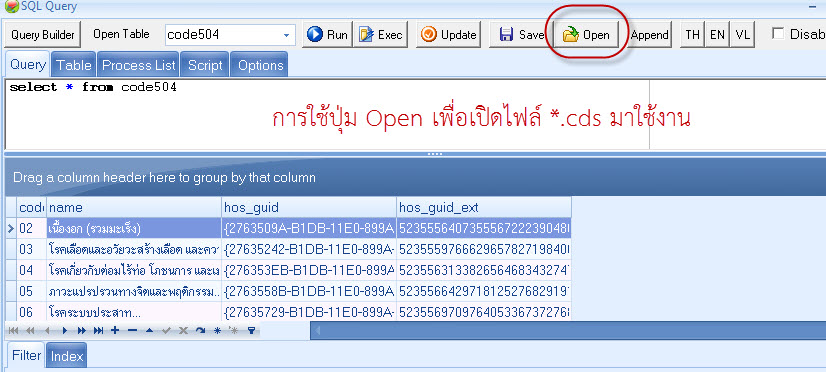This screenshot has width=826, height=372.
Task: Click the VL button
Action: [742, 35]
